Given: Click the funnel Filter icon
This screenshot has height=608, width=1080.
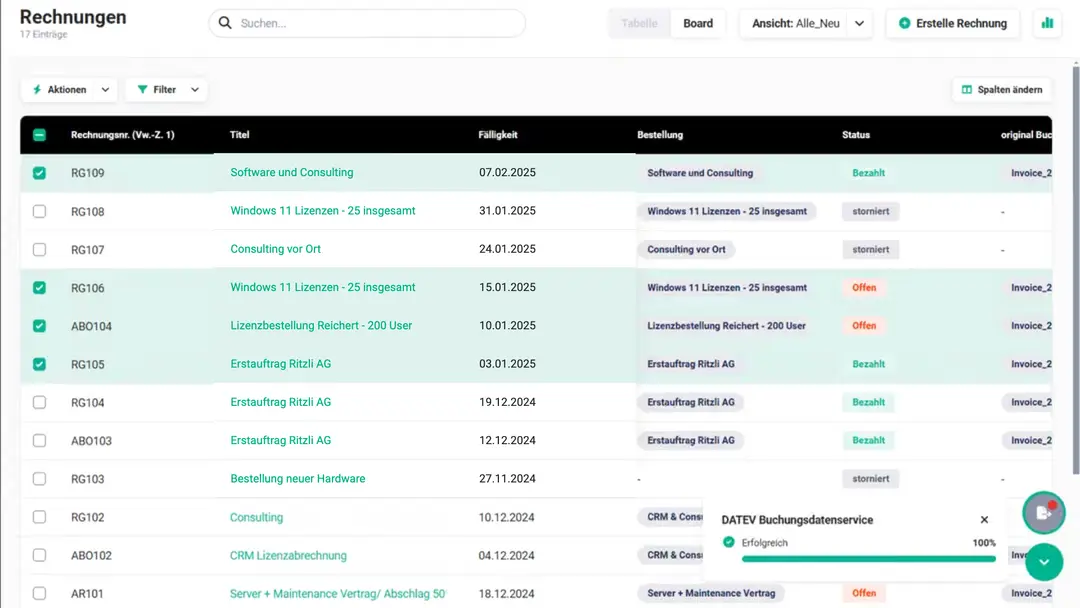Looking at the screenshot, I should (143, 90).
